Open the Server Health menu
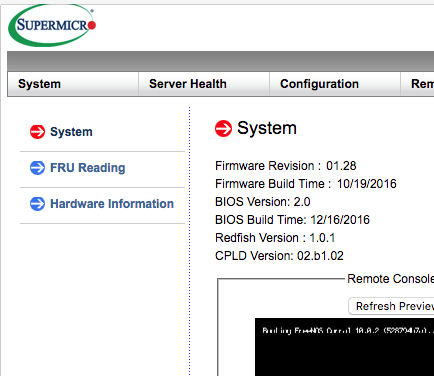This screenshot has width=434, height=376. 204,84
